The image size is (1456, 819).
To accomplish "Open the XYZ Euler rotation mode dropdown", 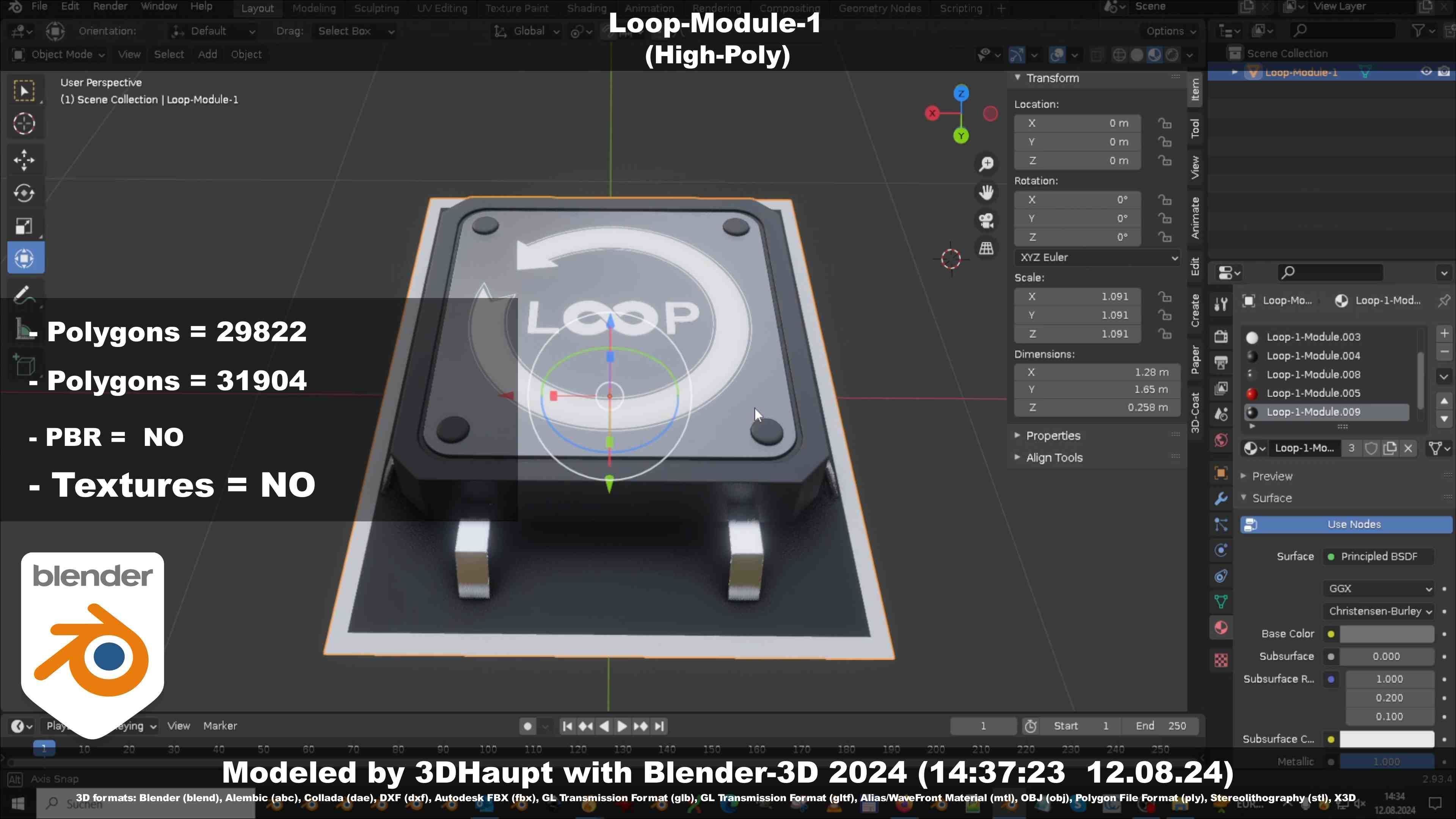I will point(1097,258).
